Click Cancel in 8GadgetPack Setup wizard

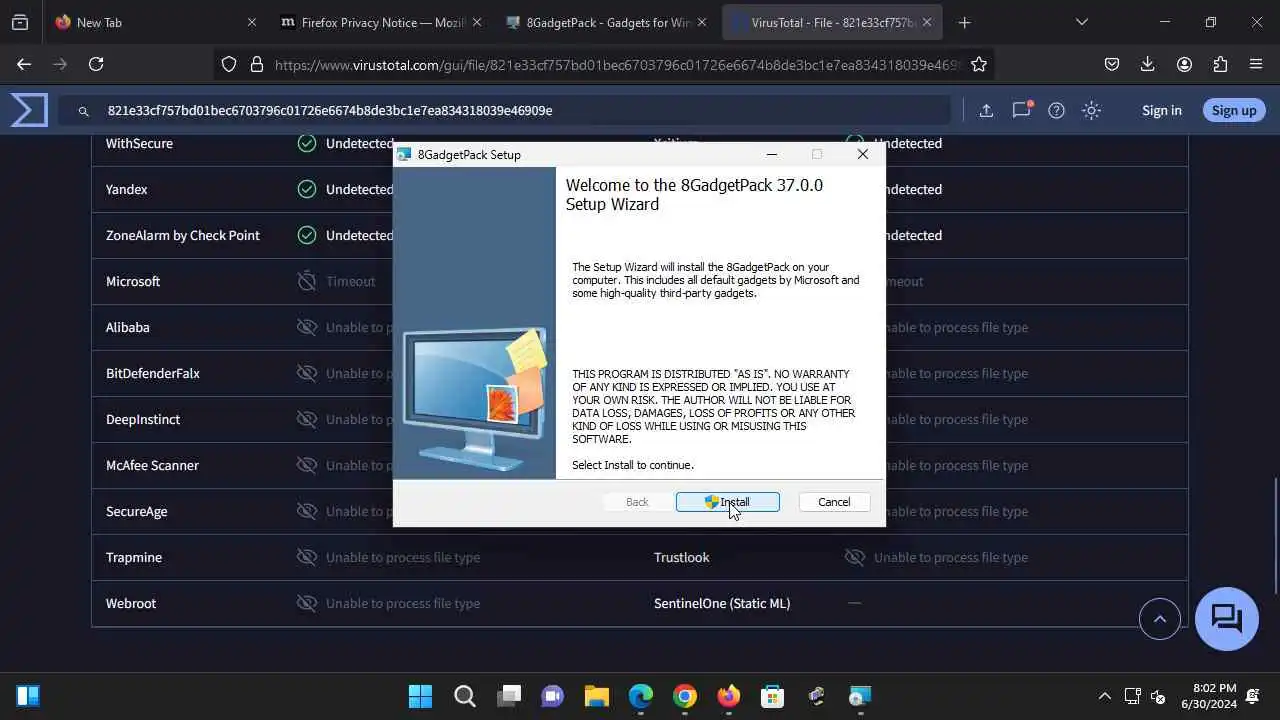tap(834, 502)
